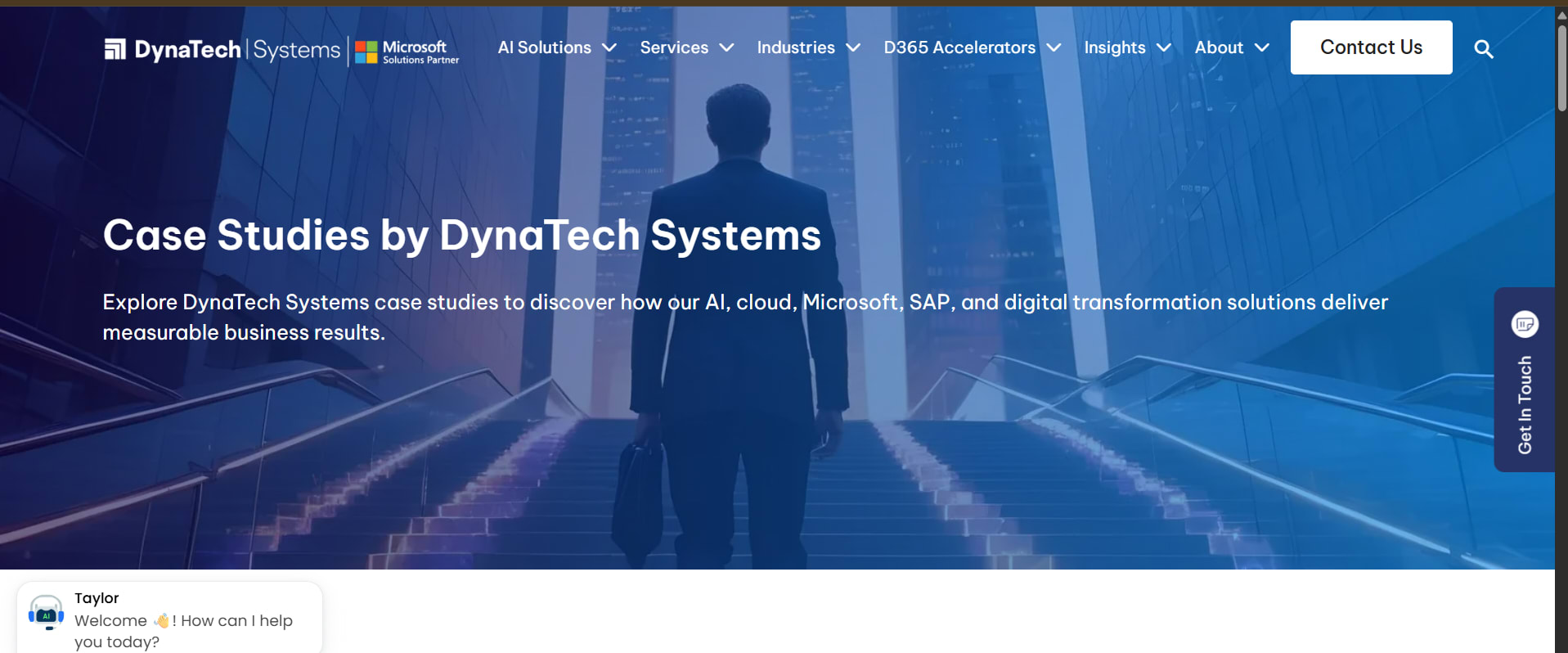Click the Microsoft Solutions Partner badge
This screenshot has width=1568, height=653.
pyautogui.click(x=407, y=52)
